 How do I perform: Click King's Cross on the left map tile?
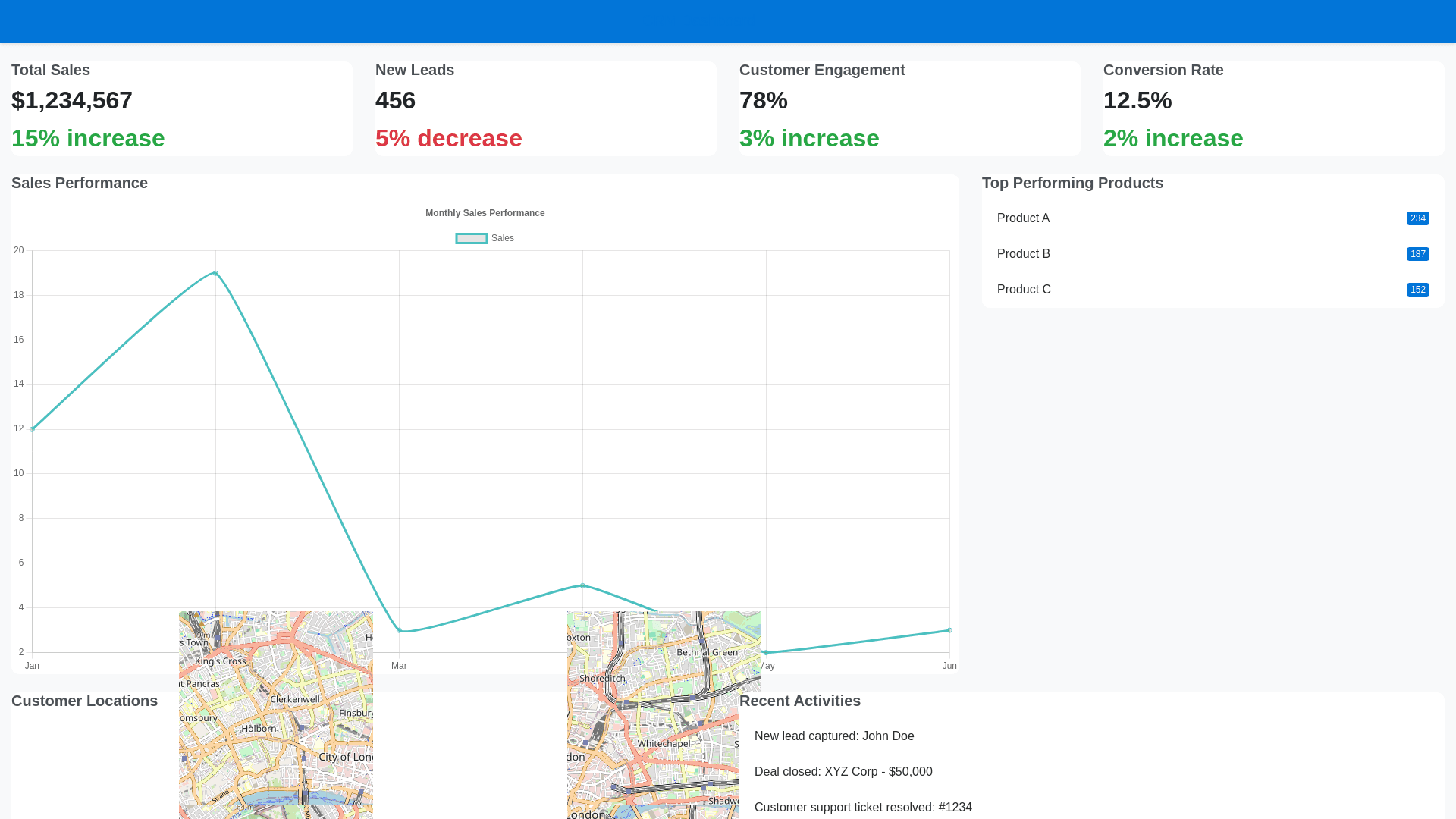point(221,661)
